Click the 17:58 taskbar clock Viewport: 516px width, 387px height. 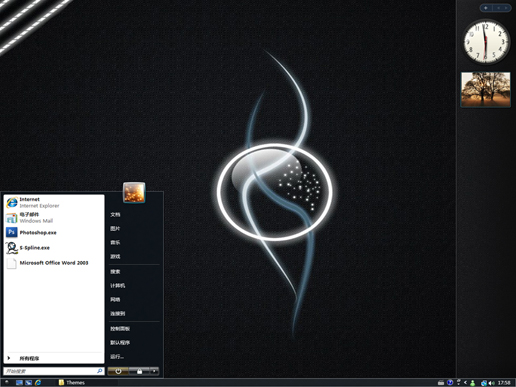[x=504, y=383]
